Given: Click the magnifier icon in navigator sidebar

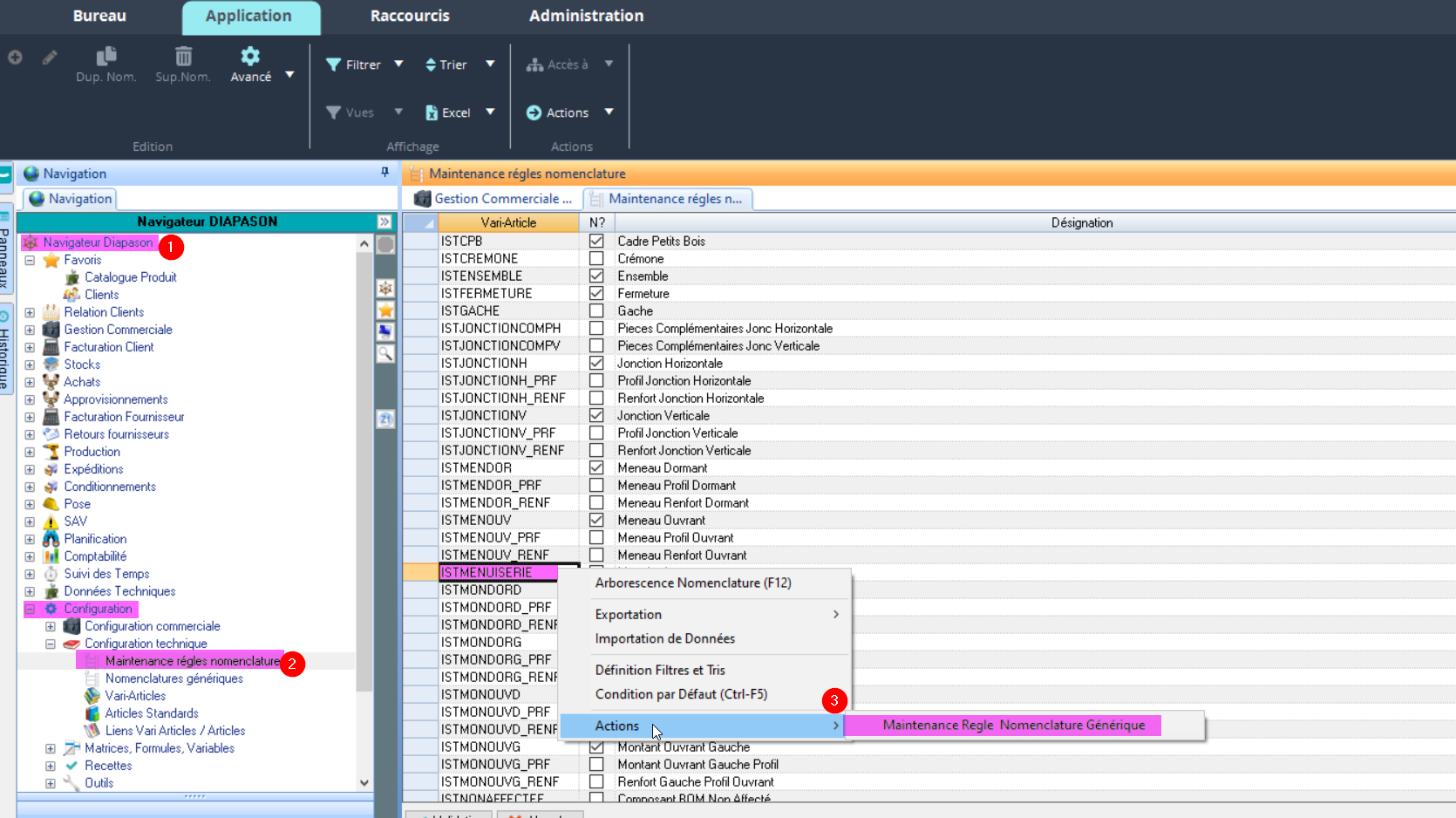Looking at the screenshot, I should click(x=385, y=353).
